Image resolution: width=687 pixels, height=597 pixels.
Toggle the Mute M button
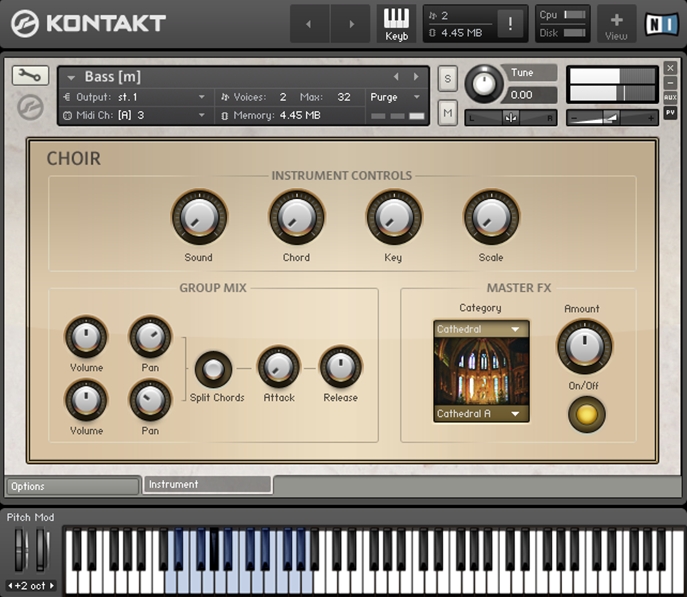coord(447,113)
